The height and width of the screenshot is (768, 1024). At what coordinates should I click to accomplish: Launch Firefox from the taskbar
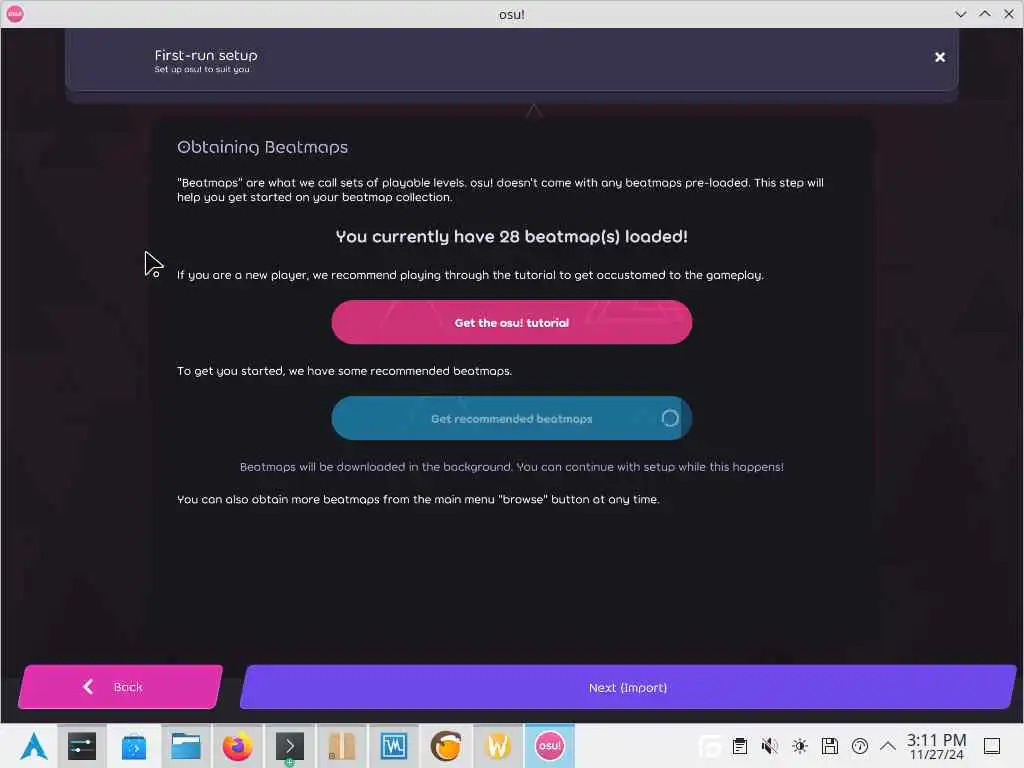pos(238,746)
